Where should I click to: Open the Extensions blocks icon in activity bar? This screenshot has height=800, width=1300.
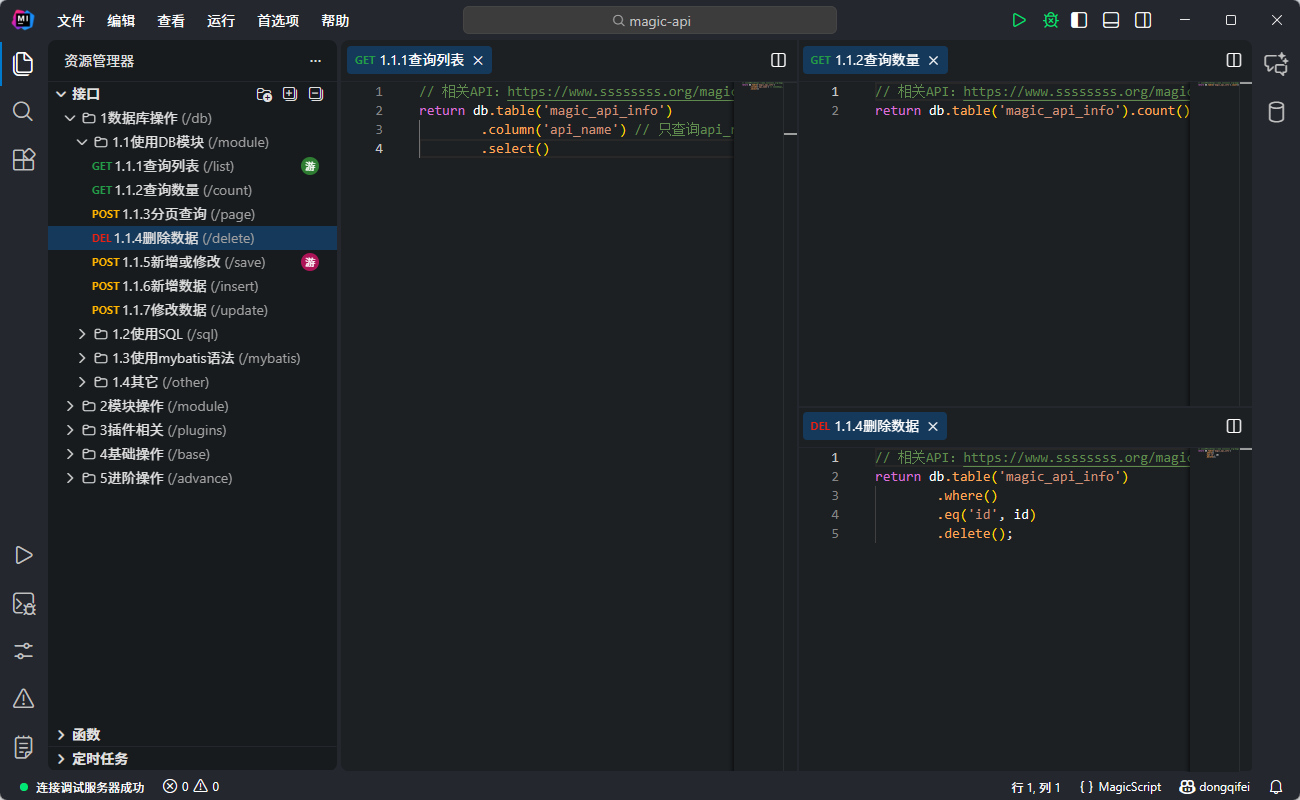click(x=24, y=159)
